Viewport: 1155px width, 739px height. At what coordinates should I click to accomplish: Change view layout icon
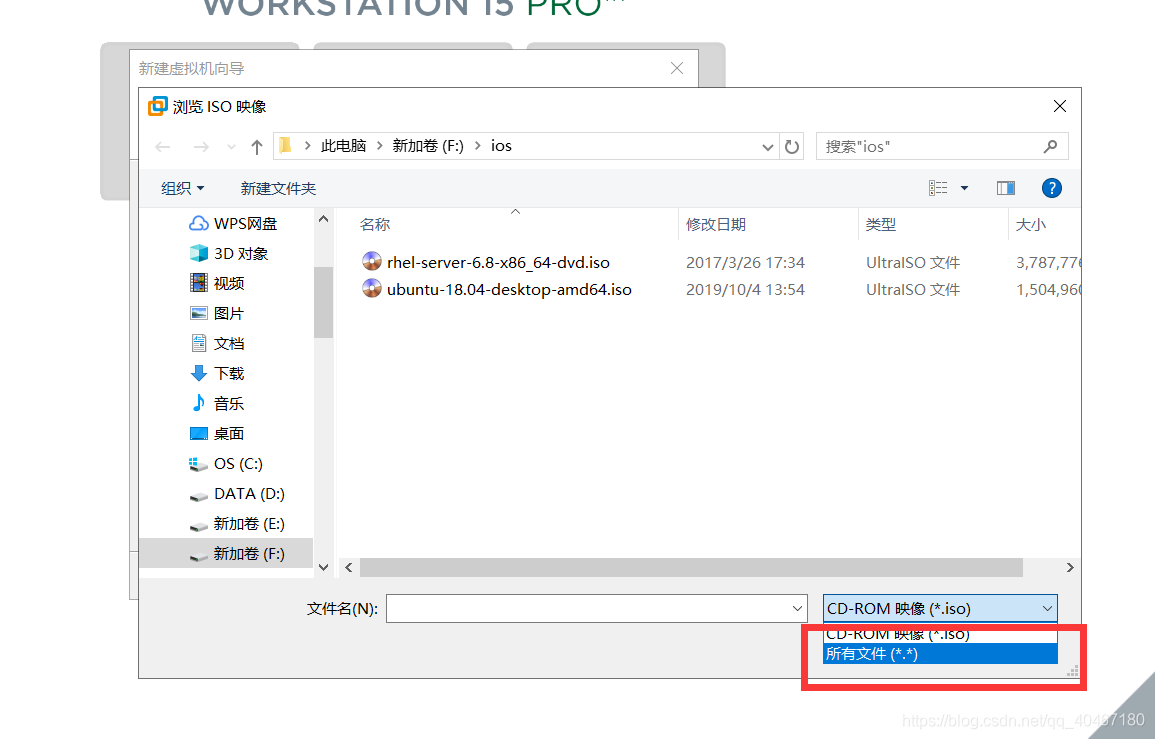coord(938,188)
